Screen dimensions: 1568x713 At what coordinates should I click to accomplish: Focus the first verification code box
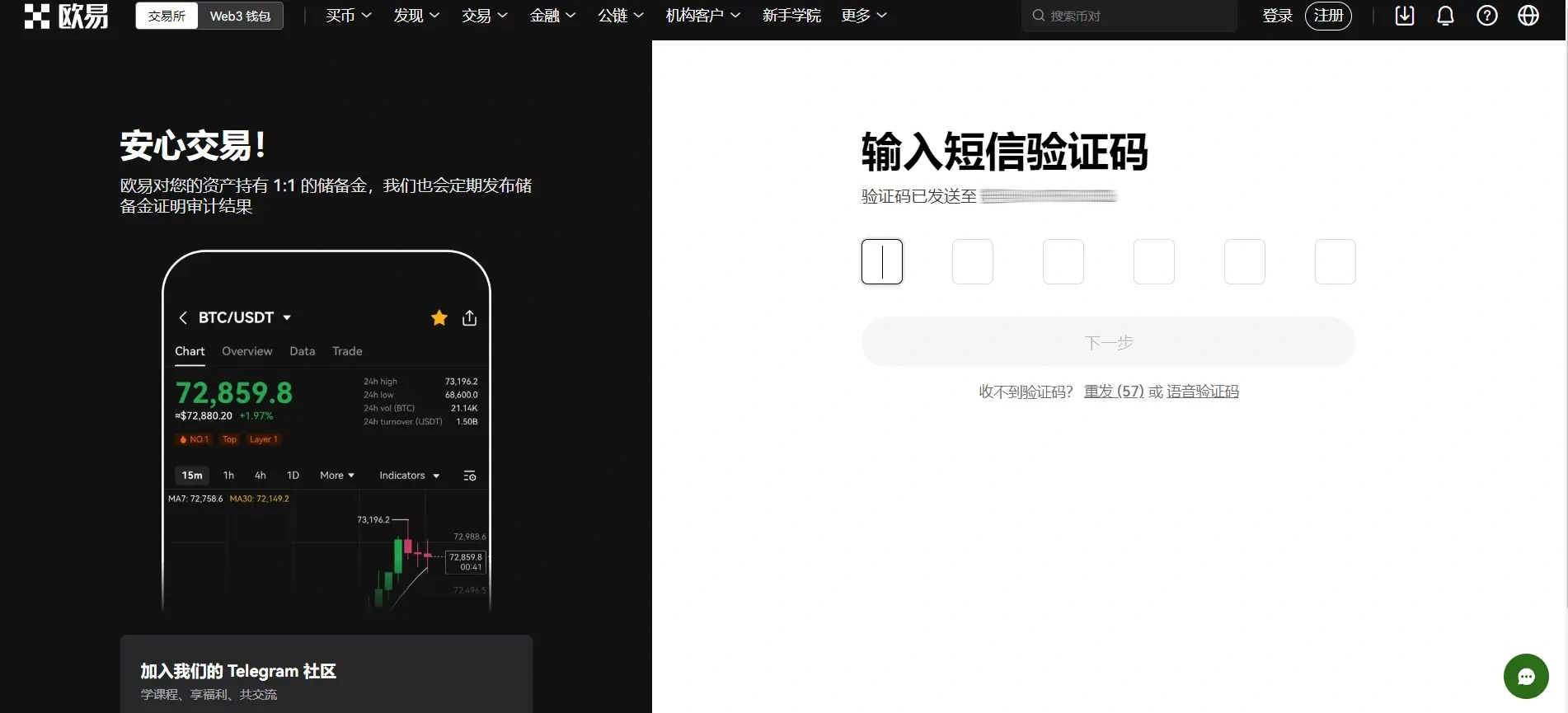click(x=881, y=261)
